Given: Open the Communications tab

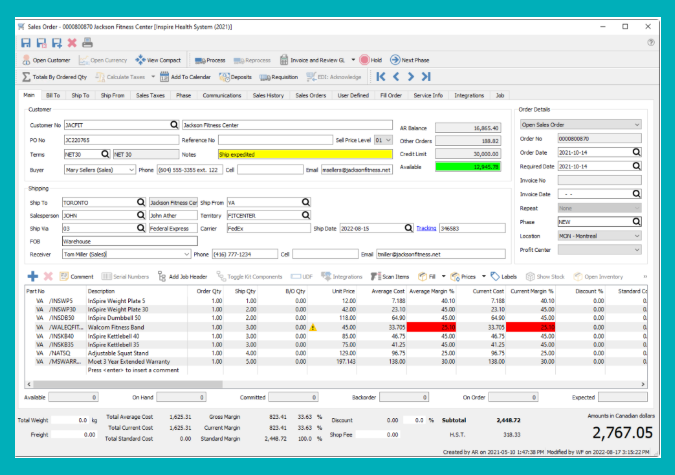Looking at the screenshot, I should click(222, 95).
